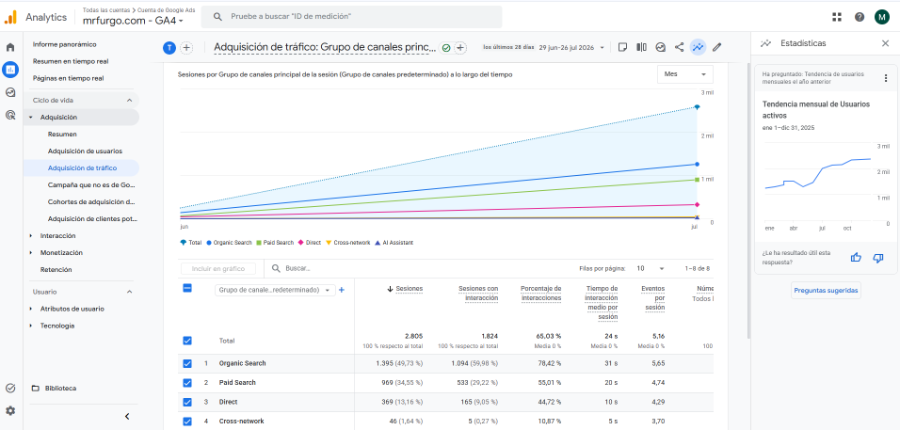The height and width of the screenshot is (430, 900).
Task: Open the compare columns icon in toolbar
Action: (x=642, y=48)
